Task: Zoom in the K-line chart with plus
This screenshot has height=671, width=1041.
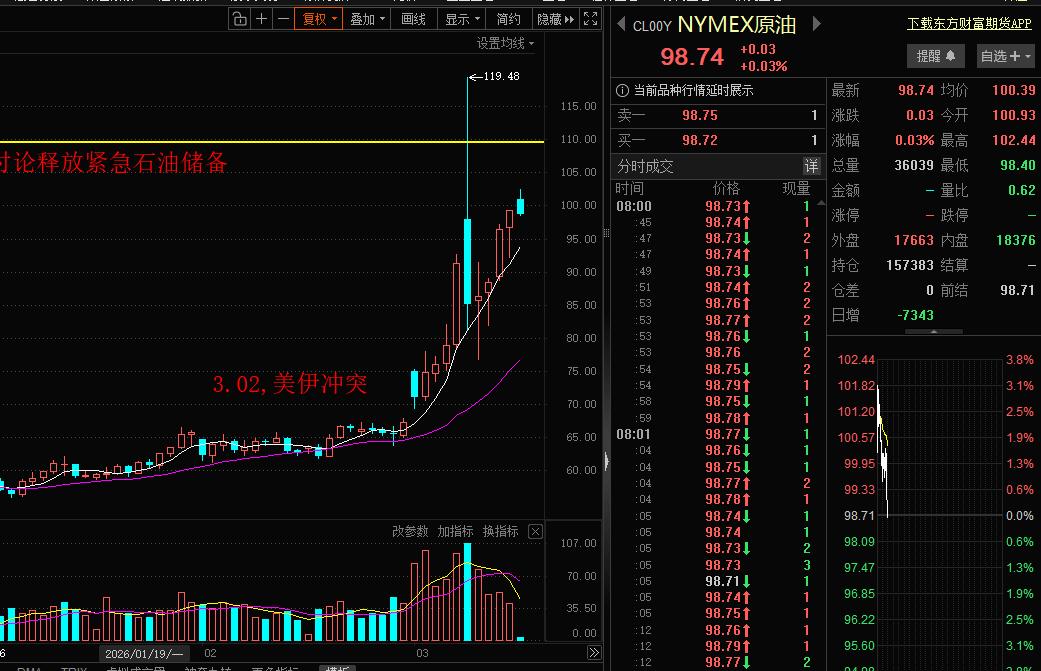Action: coord(262,19)
